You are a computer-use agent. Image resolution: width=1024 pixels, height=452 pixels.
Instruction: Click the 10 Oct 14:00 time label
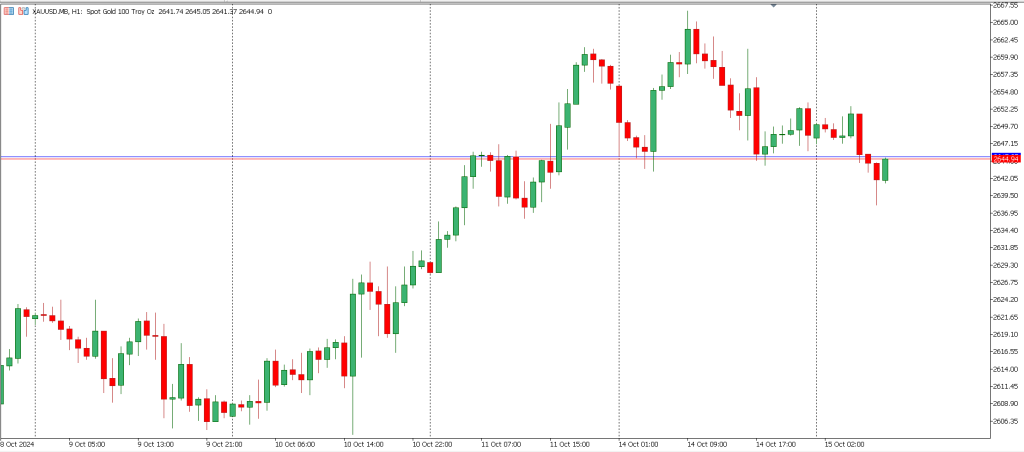click(x=360, y=443)
